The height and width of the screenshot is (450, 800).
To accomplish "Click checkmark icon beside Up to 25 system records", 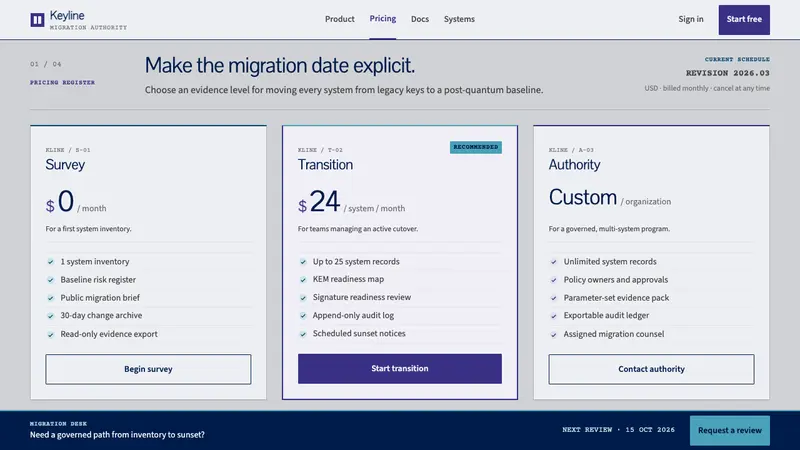I will coord(303,262).
